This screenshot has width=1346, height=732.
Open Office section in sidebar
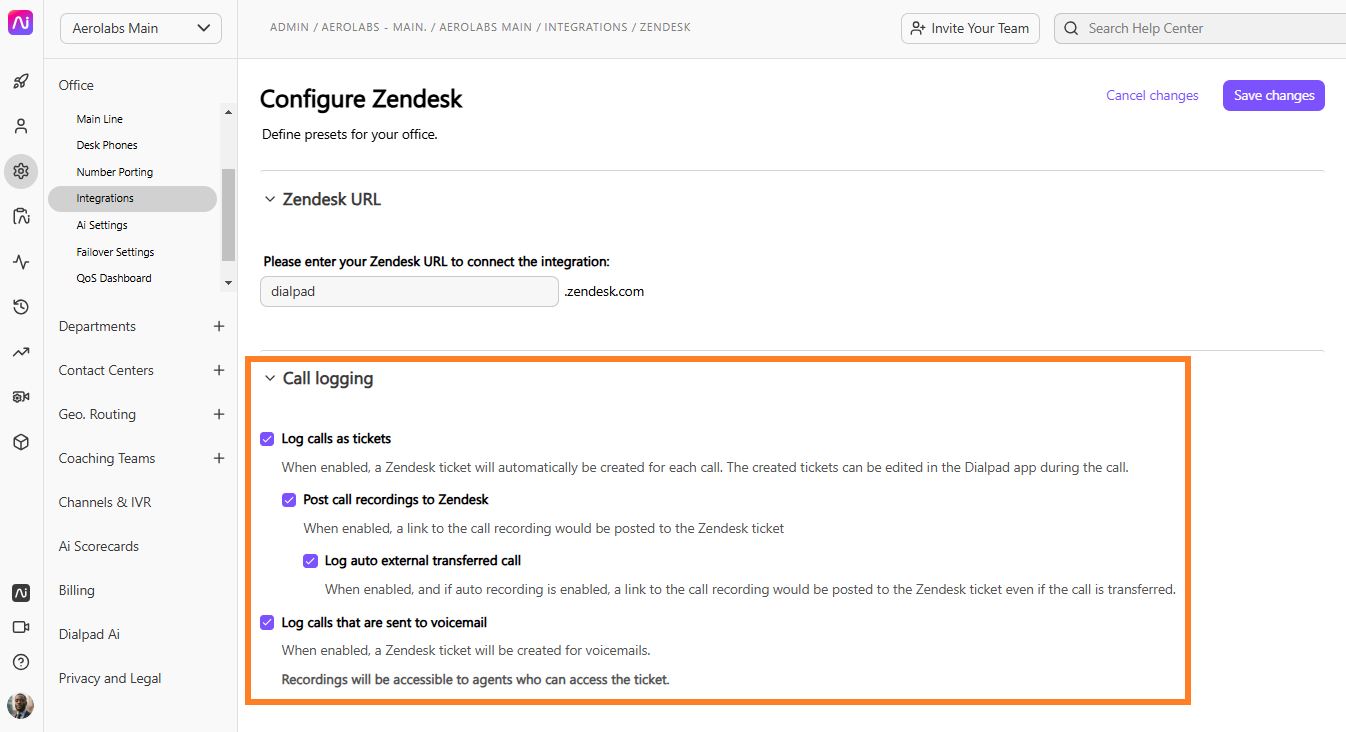pos(76,85)
